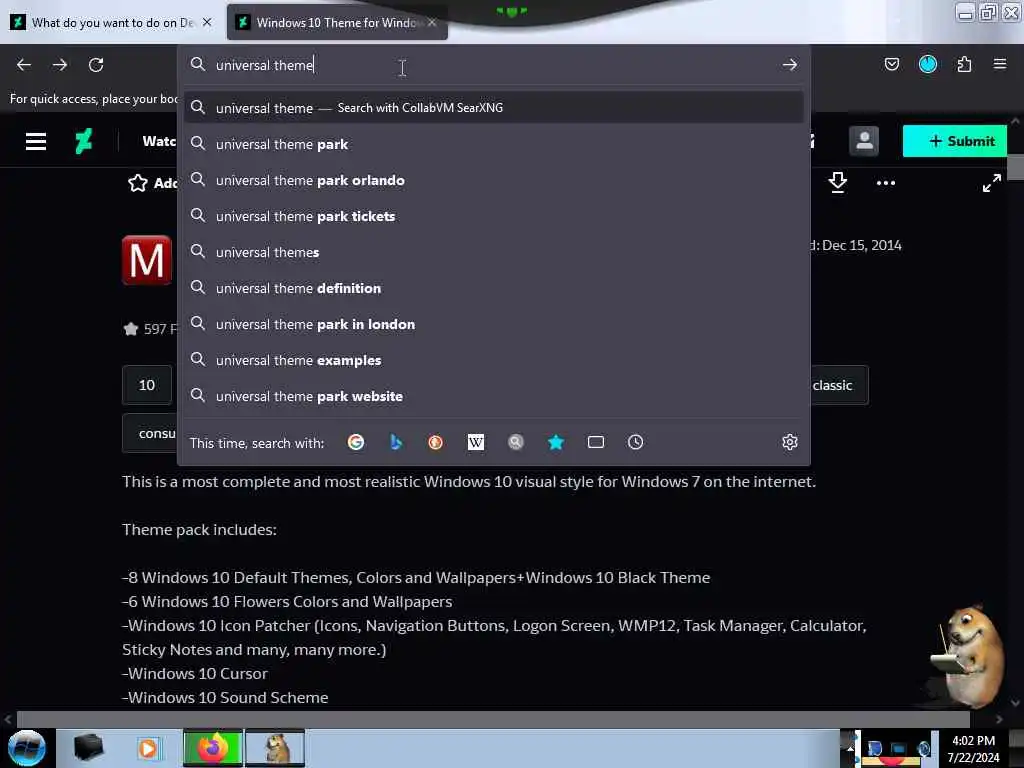Image resolution: width=1024 pixels, height=768 pixels.
Task: Open the DeviantArt site hamburger menu
Action: click(x=36, y=141)
